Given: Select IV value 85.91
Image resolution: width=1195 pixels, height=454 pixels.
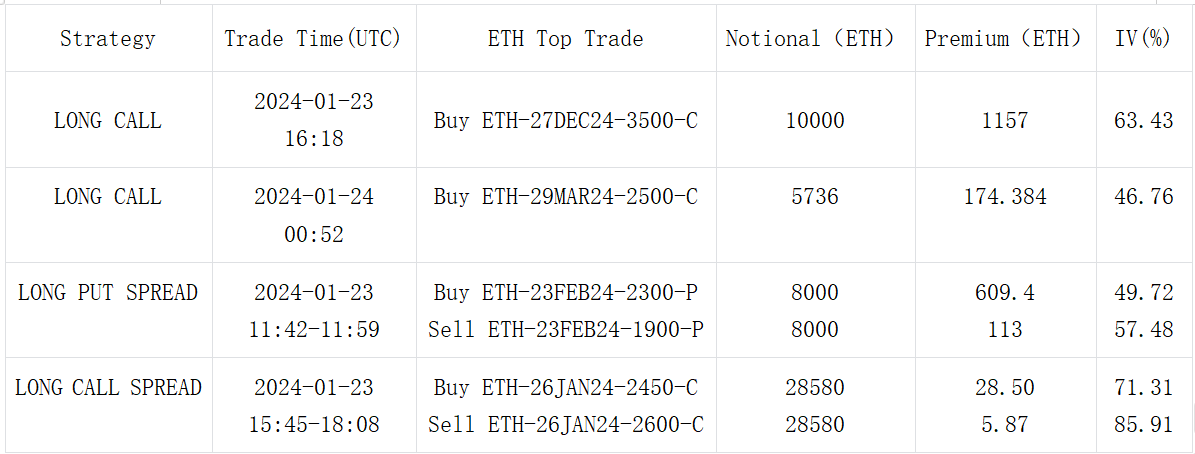Looking at the screenshot, I should pyautogui.click(x=1143, y=425).
